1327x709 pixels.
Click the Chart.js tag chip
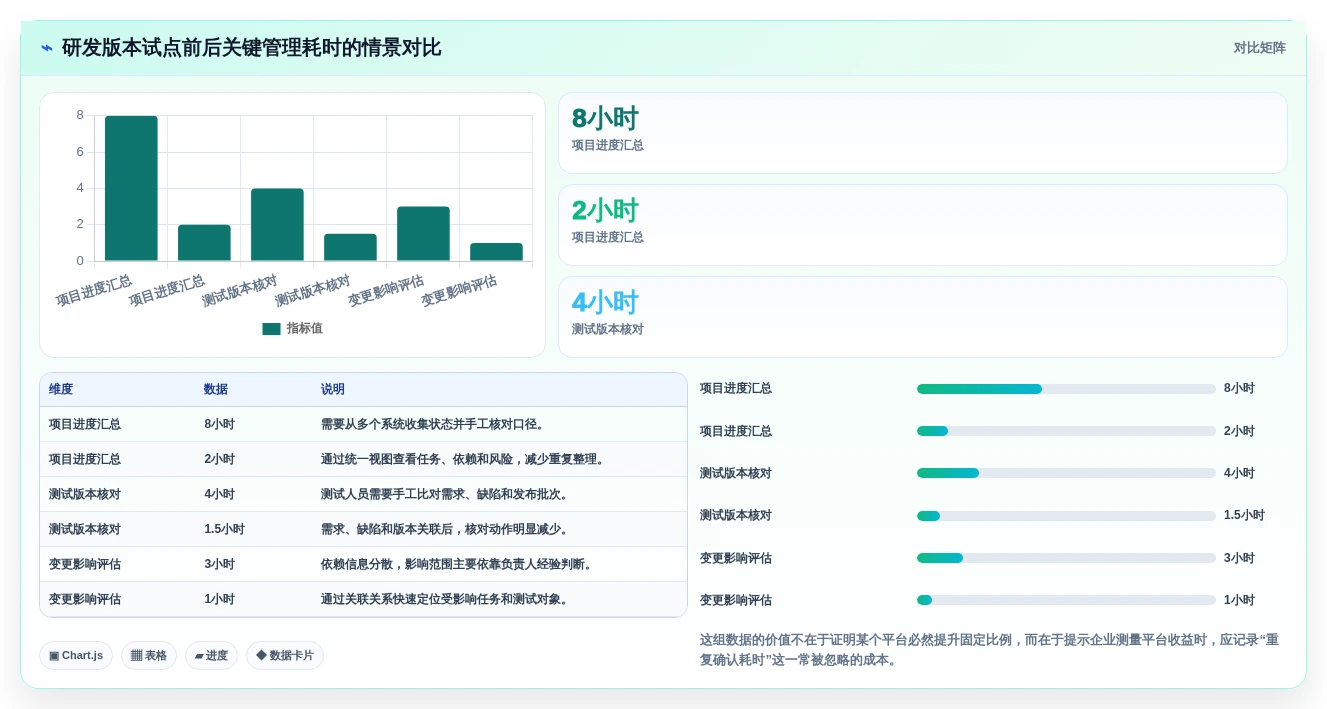[x=76, y=656]
